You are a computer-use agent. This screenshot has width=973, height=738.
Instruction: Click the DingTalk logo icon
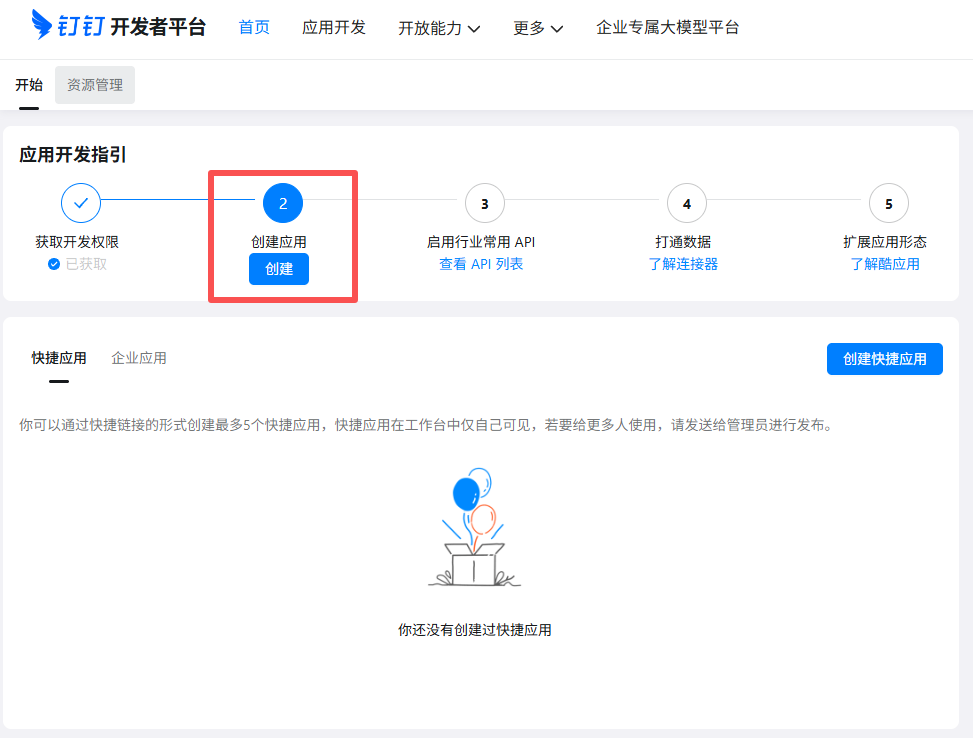click(x=43, y=26)
